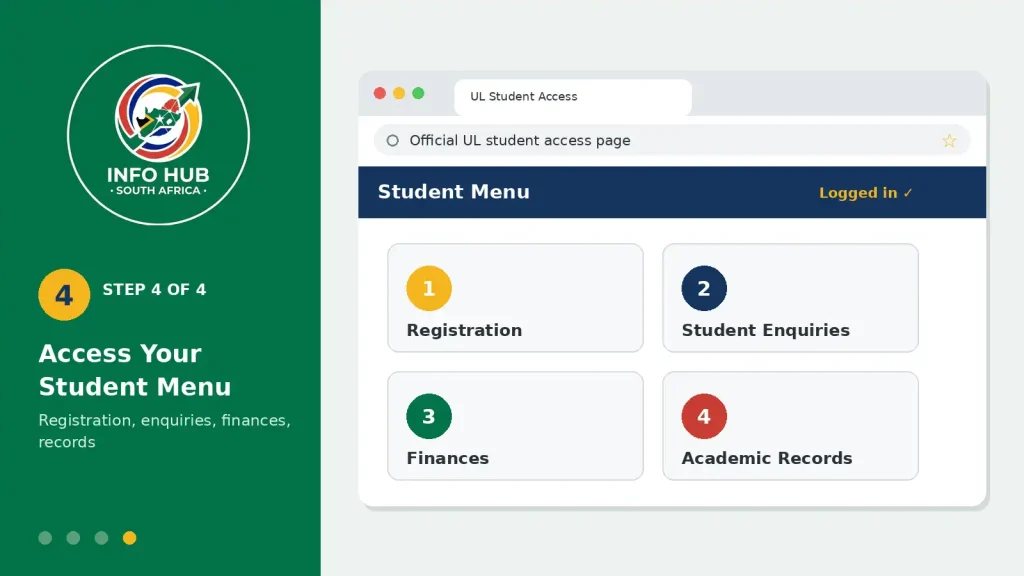Go to the third step pagination dot

(x=101, y=537)
